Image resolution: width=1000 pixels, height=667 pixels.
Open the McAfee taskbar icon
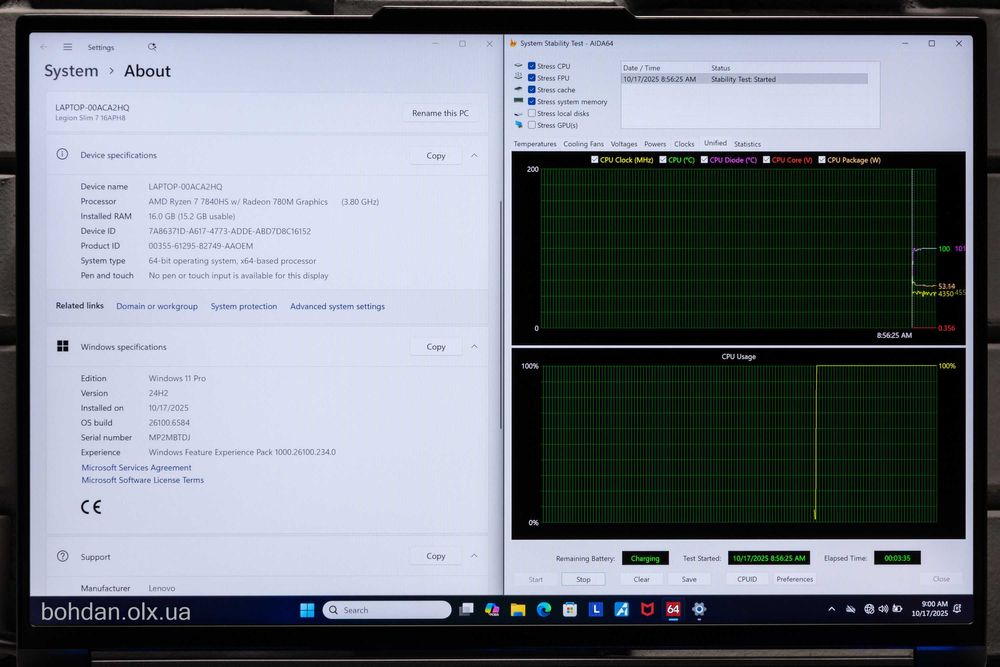(647, 610)
